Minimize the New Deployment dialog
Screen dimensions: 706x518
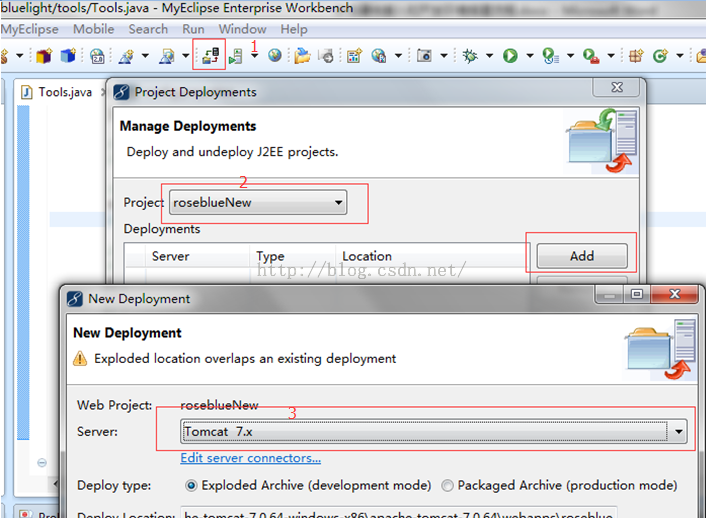pos(610,294)
